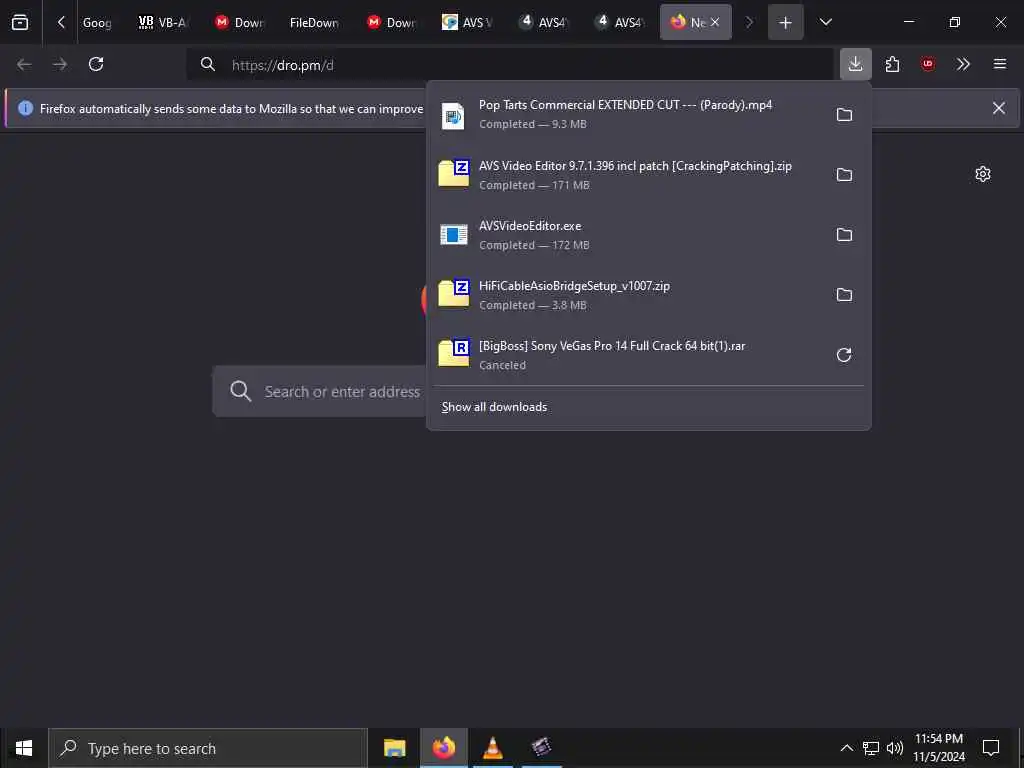1024x768 pixels.
Task: Click the Type here to search box
Action: click(208, 748)
